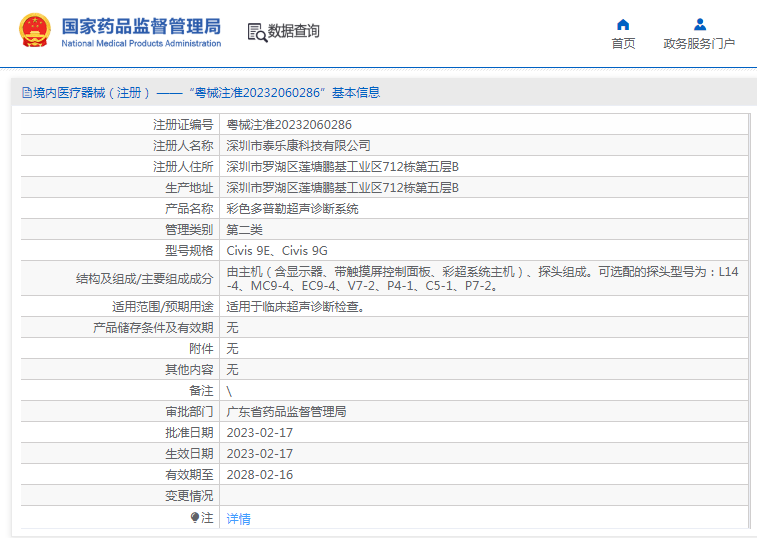This screenshot has height=538, width=757.
Task: Select approving department 广东省药品监督管理局
Action: tap(286, 411)
